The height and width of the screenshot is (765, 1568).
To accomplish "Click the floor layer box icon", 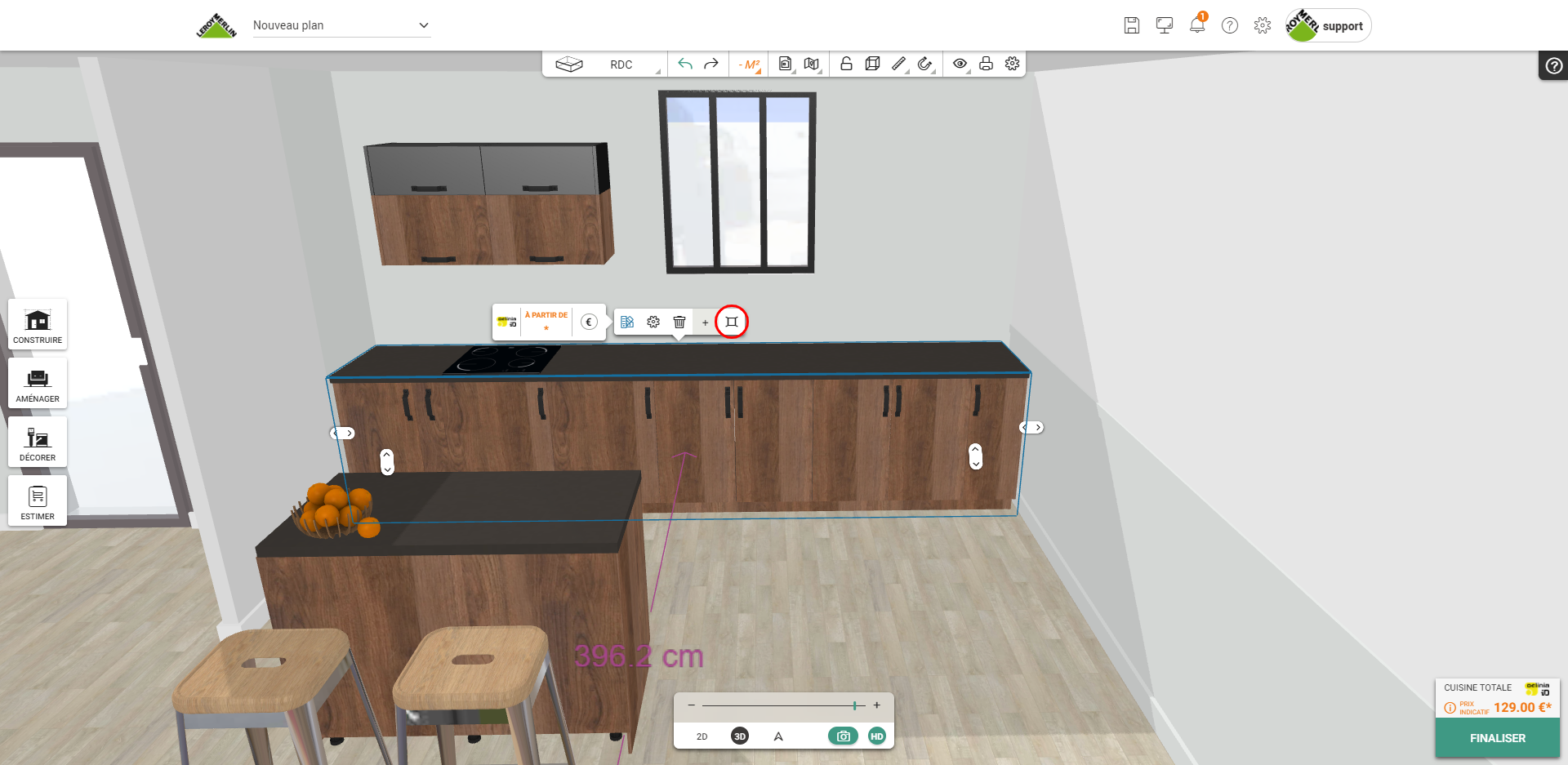I will pos(569,64).
